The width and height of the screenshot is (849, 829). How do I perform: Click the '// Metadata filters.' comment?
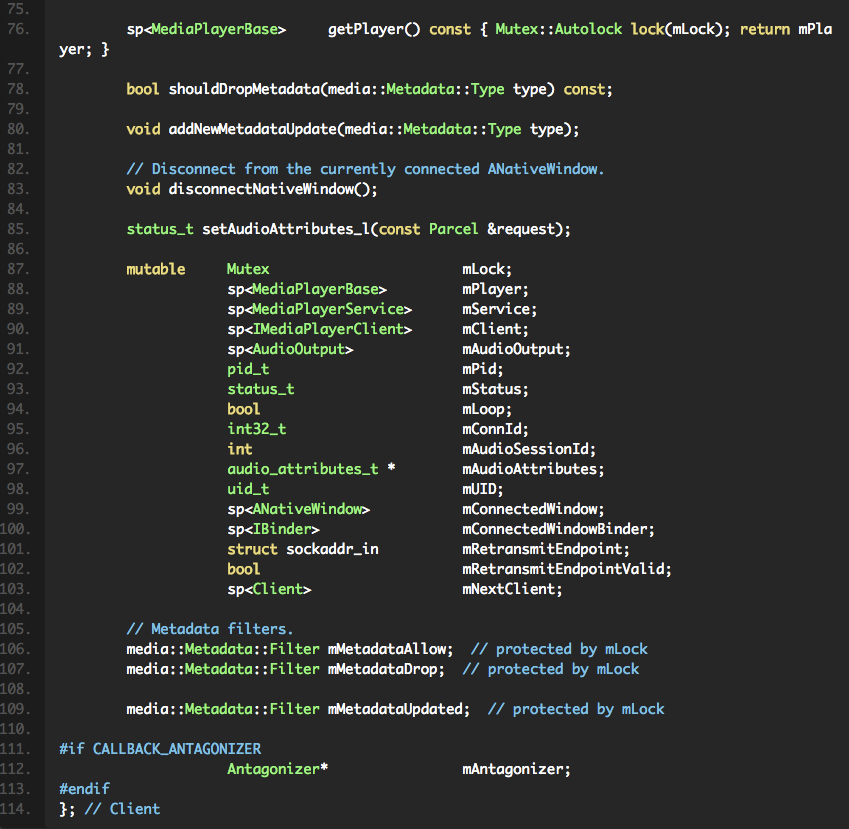(x=210, y=629)
